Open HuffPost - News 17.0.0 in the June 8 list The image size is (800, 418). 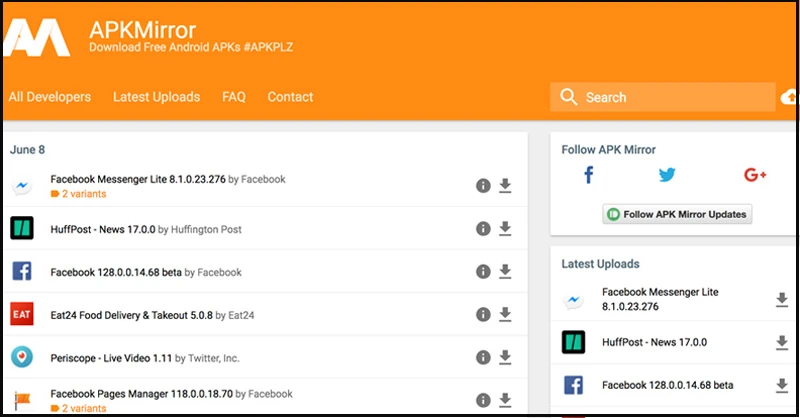[x=103, y=230]
